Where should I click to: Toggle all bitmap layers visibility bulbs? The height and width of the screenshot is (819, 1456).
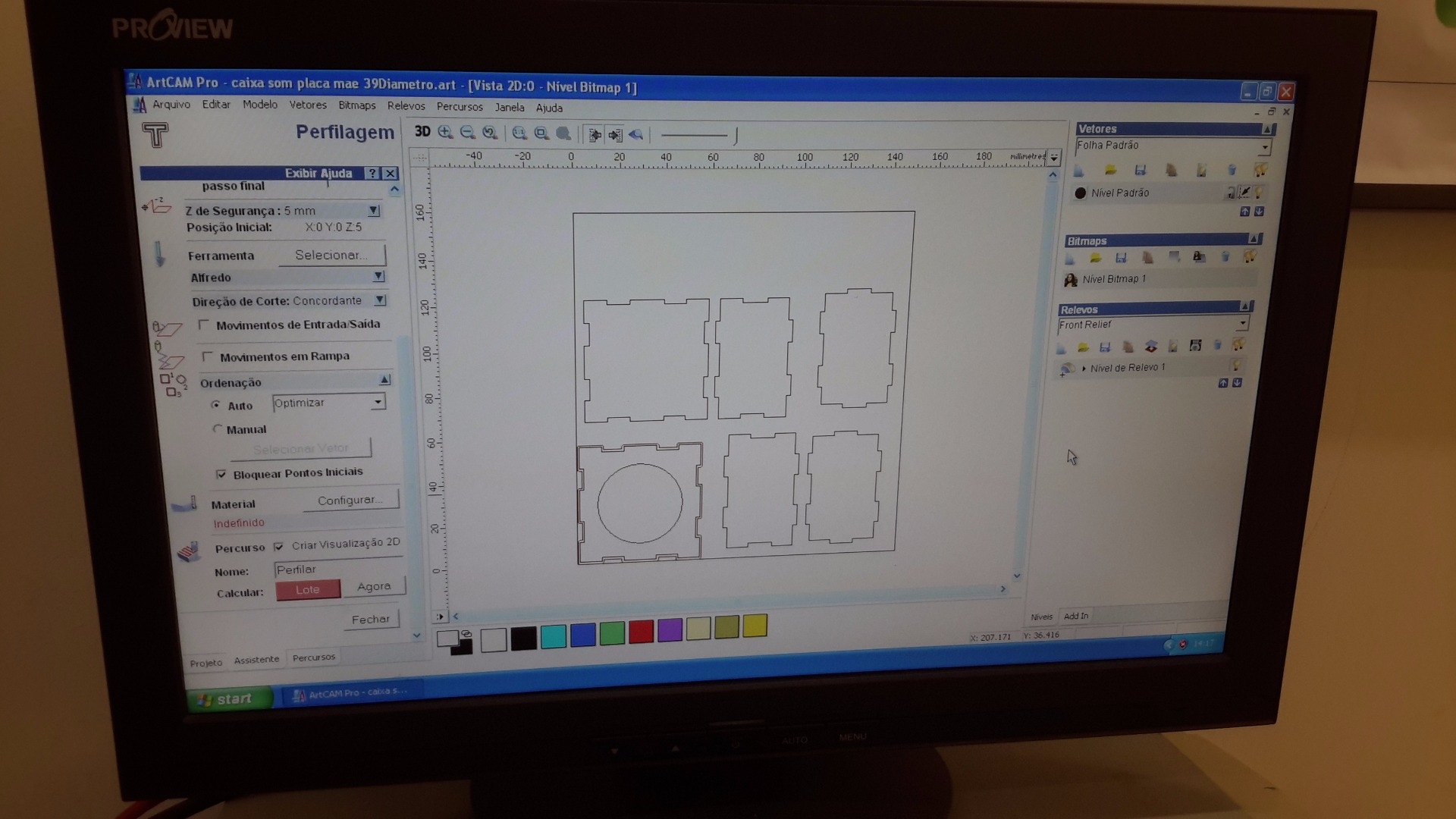[x=1249, y=257]
